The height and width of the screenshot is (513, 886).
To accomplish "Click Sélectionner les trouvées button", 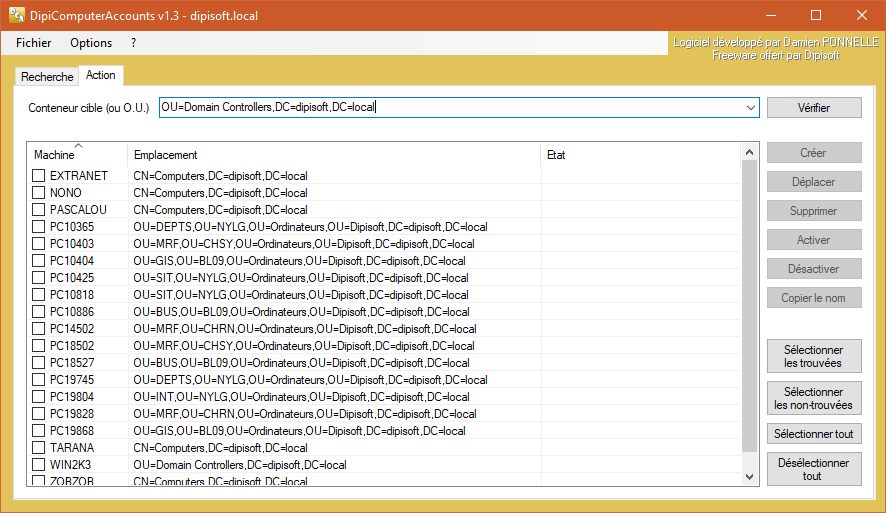I will [813, 356].
